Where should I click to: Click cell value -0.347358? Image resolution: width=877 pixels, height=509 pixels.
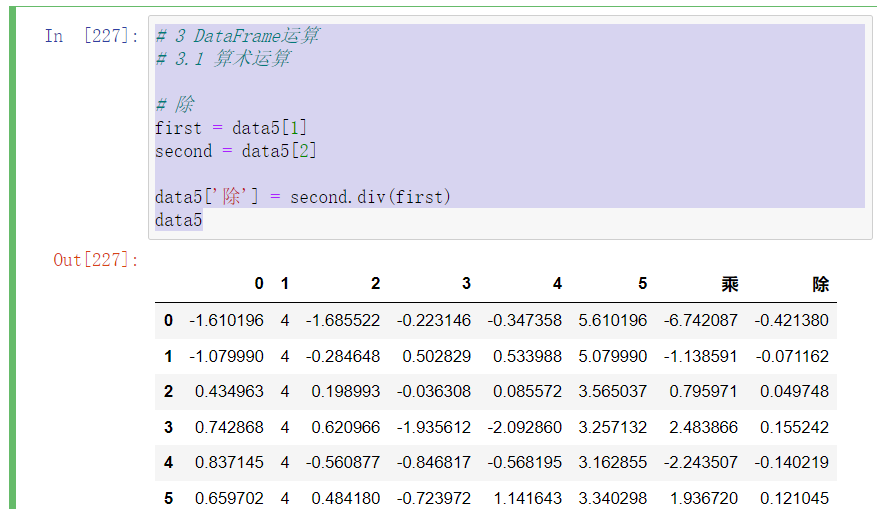(x=524, y=321)
